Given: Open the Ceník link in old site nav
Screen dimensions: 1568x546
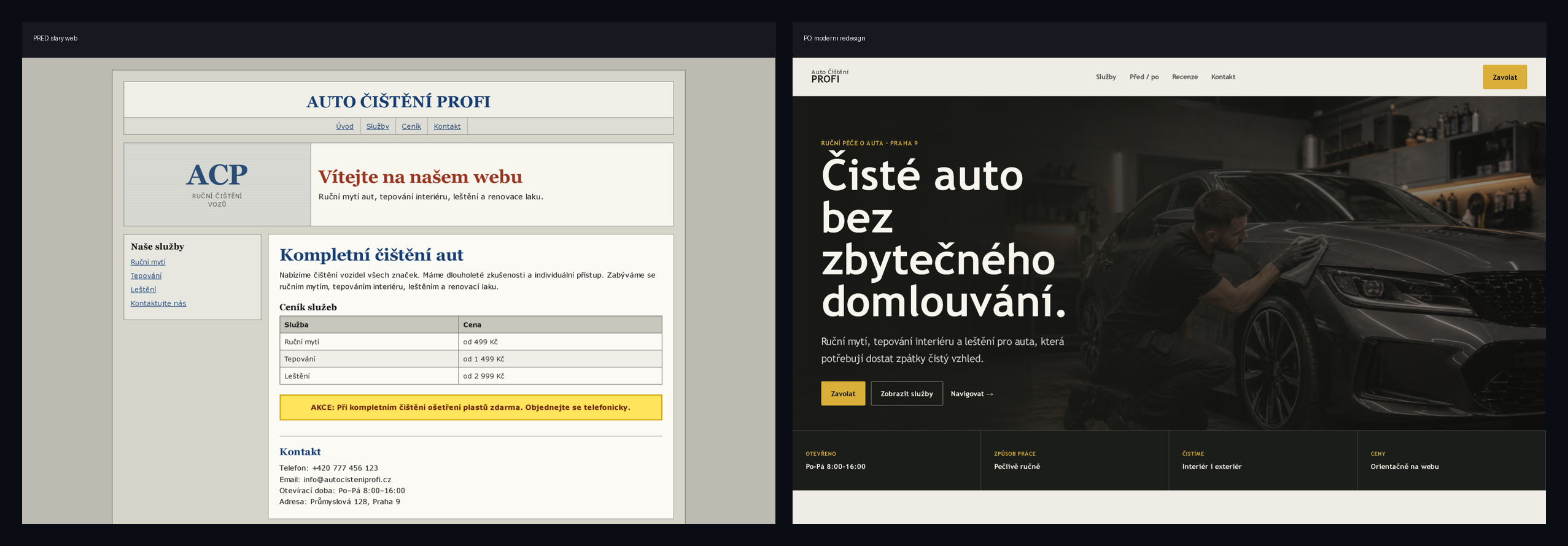Looking at the screenshot, I should coord(411,126).
